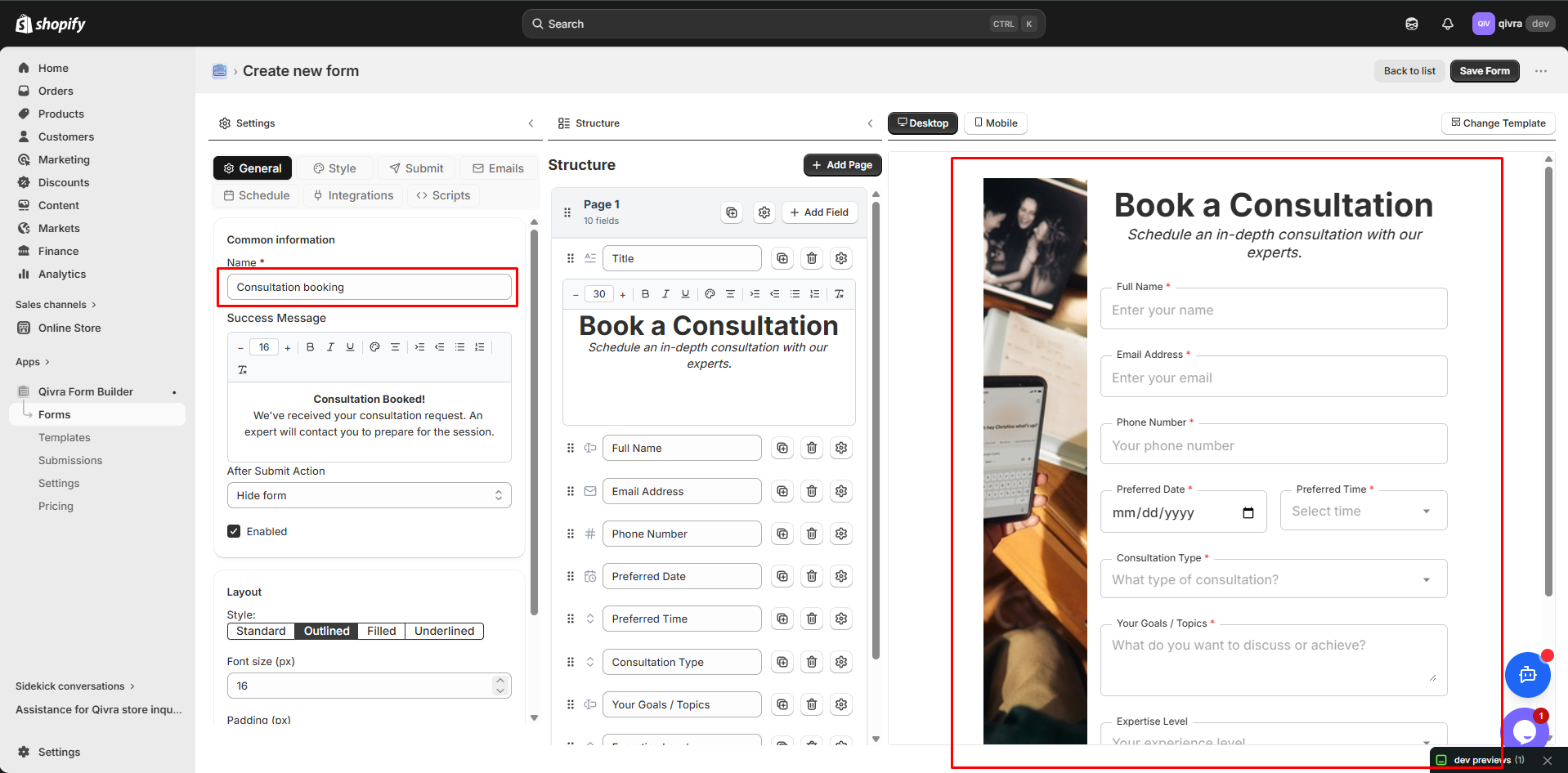Viewport: 1568px width, 773px height.
Task: Click the form Name input field
Action: click(370, 287)
